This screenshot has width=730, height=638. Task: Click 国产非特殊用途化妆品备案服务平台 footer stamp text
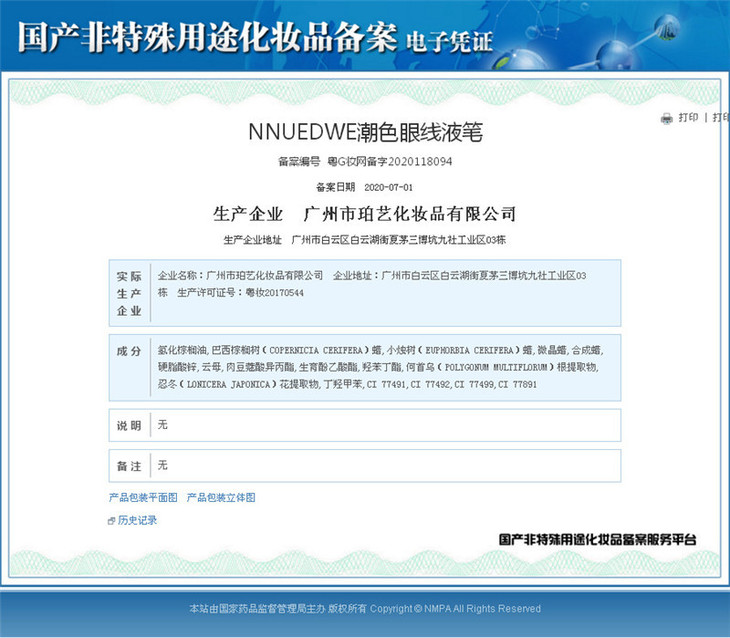coord(597,540)
